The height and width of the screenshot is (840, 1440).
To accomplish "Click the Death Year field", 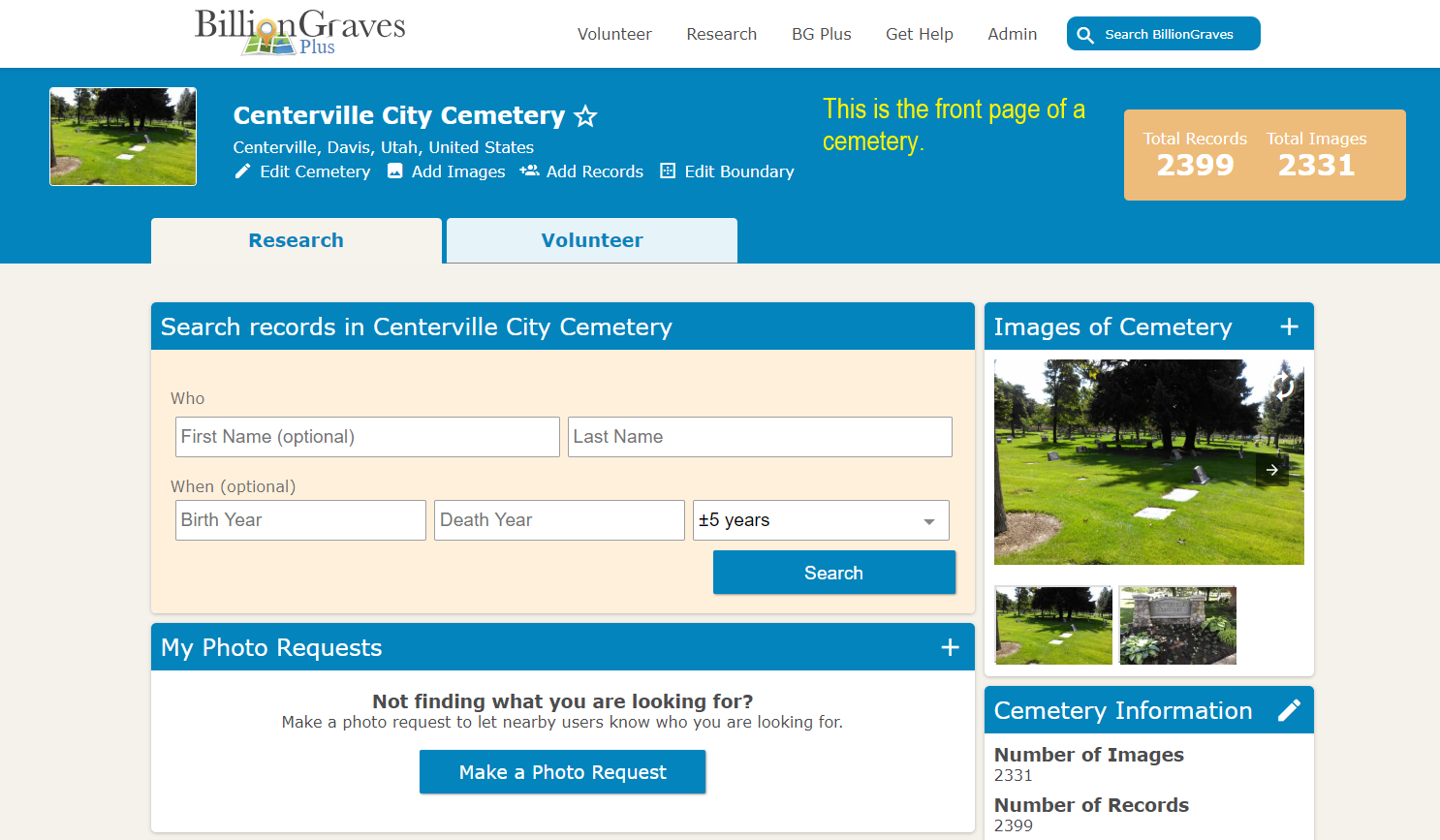I will pyautogui.click(x=559, y=520).
